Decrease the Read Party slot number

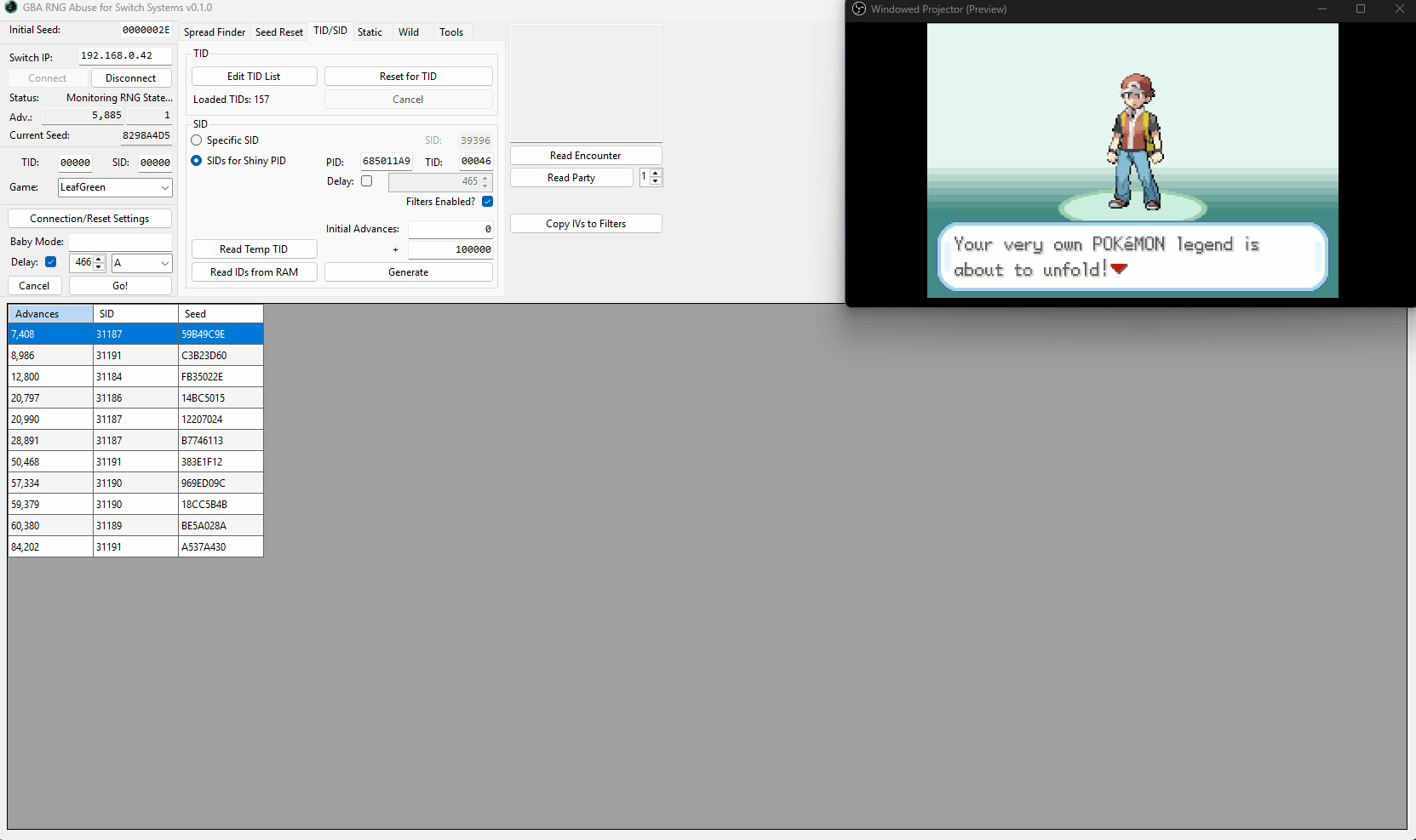(x=655, y=181)
